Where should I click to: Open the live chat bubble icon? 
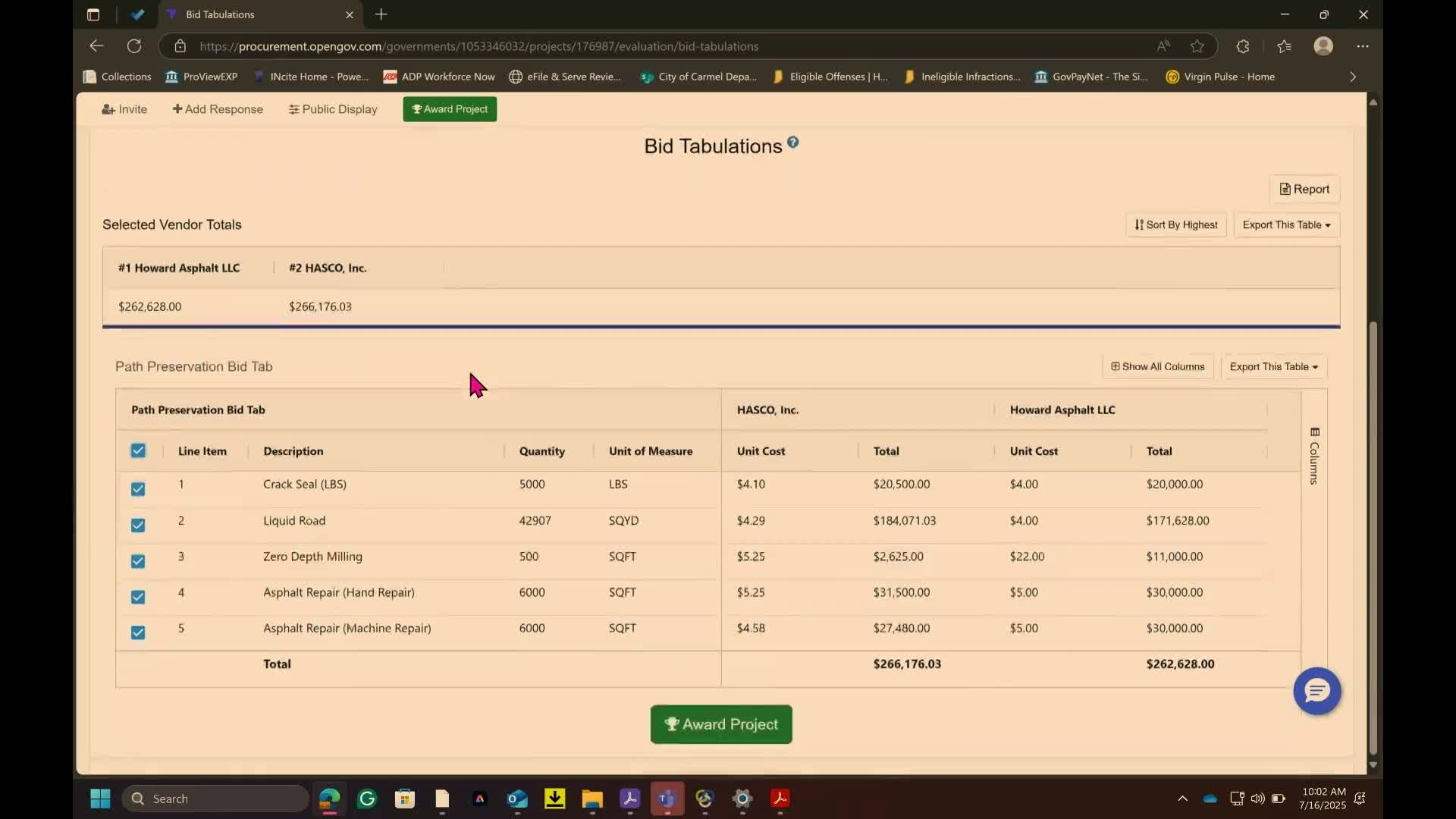pos(1316,691)
